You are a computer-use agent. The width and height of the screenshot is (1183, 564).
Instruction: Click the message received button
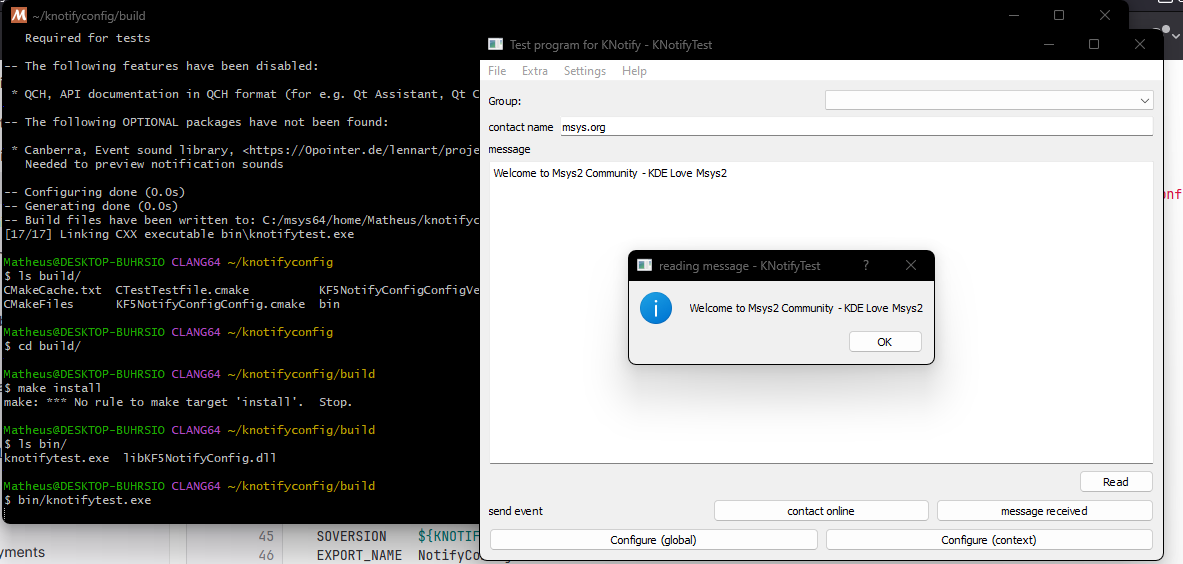point(1044,510)
